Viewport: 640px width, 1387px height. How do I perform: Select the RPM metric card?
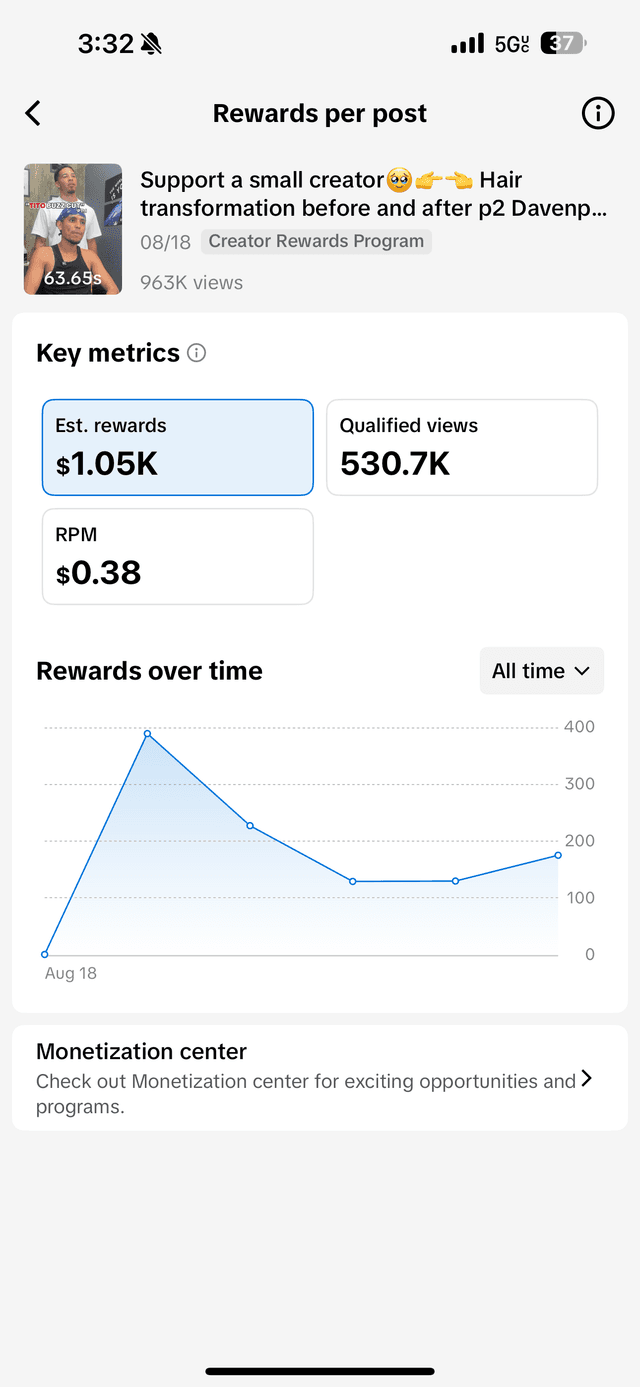click(x=177, y=556)
